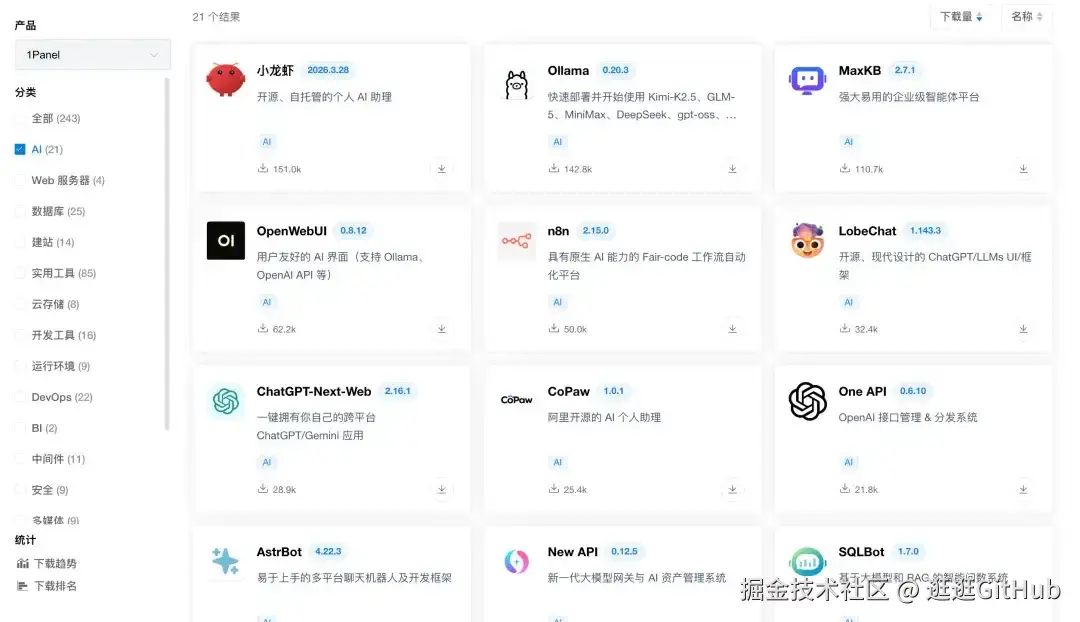This screenshot has height=622, width=1080.
Task: Click the 142.8k download count on Ollama
Action: pos(578,169)
